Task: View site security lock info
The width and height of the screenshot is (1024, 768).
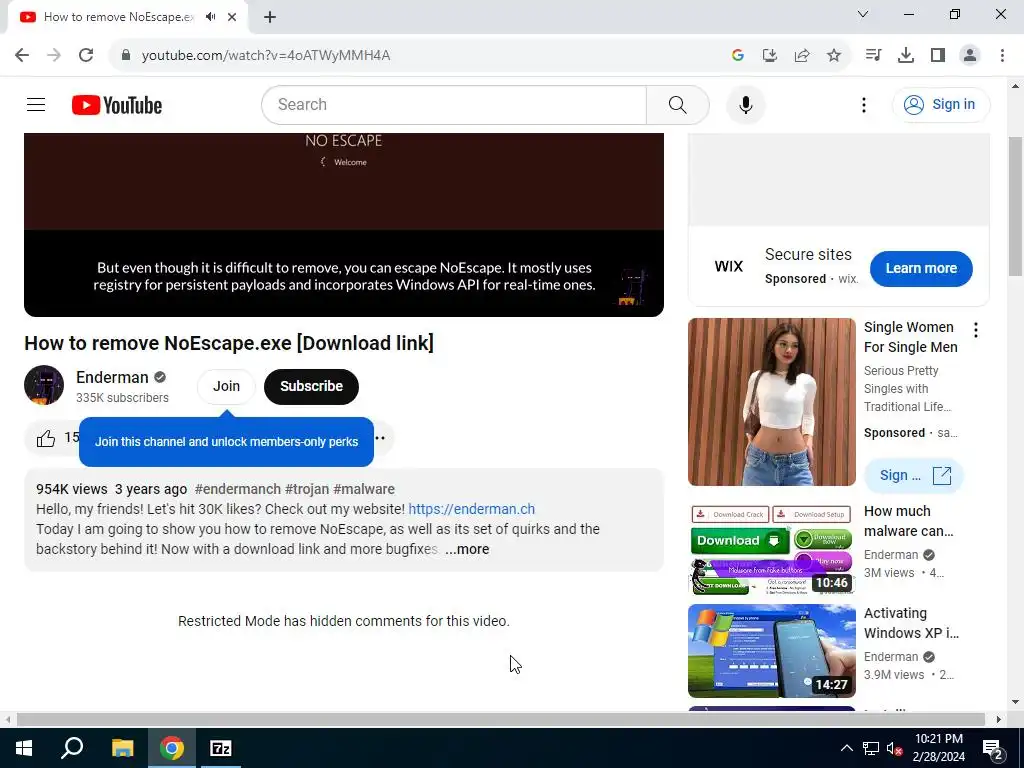Action: point(126,55)
